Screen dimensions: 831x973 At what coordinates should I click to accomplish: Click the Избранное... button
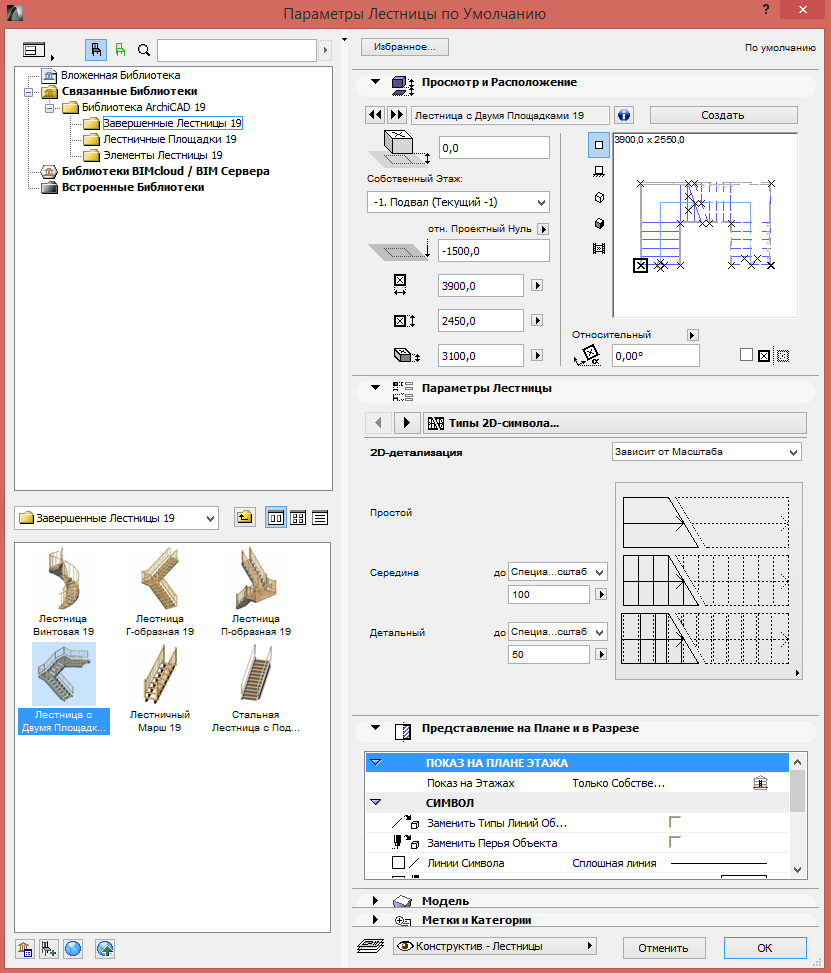405,47
